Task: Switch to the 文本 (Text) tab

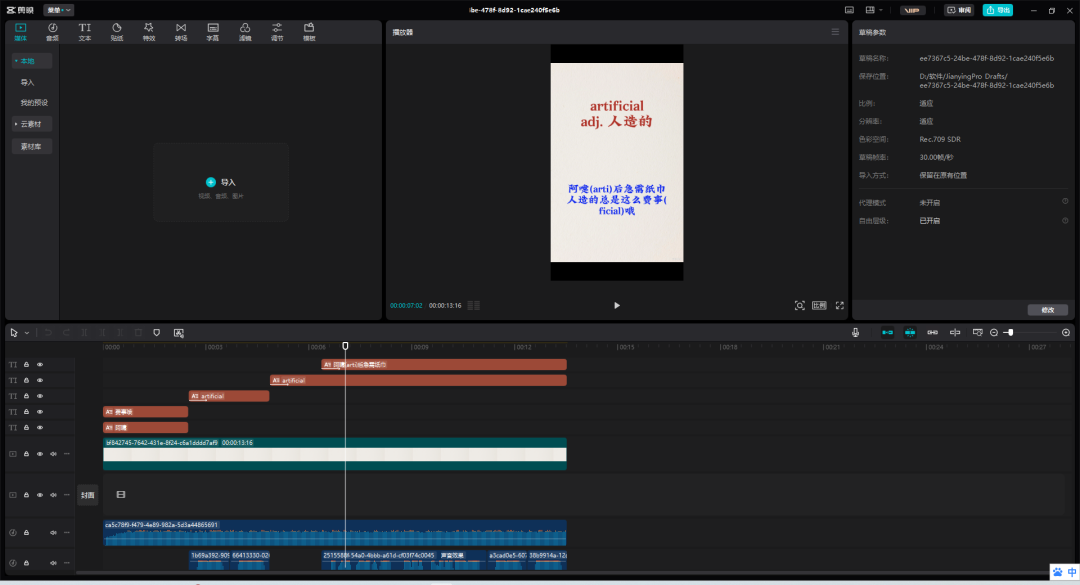Action: tap(84, 31)
